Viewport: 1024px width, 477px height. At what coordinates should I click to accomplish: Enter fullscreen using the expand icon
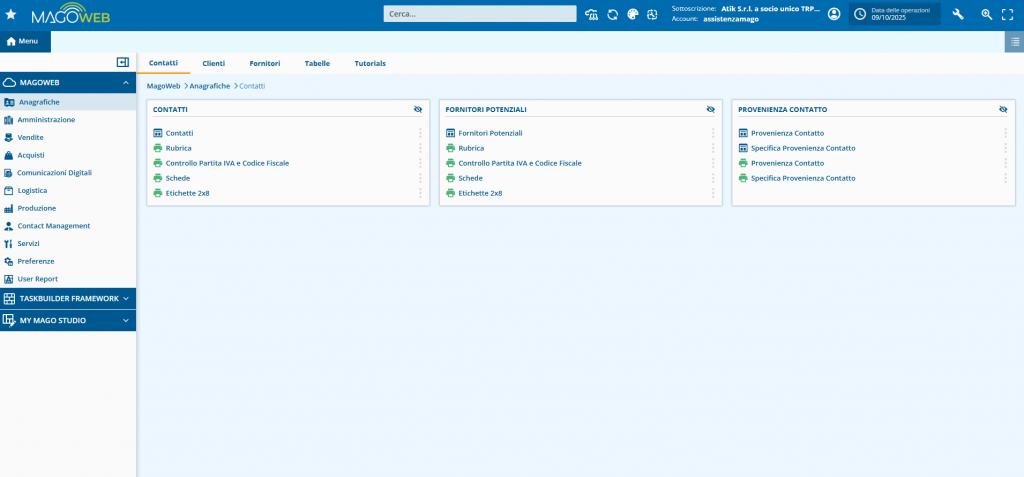click(1008, 14)
